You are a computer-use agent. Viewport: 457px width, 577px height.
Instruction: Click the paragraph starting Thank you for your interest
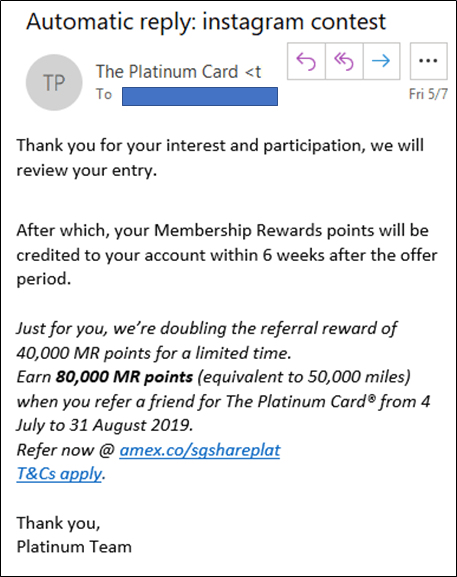(220, 157)
